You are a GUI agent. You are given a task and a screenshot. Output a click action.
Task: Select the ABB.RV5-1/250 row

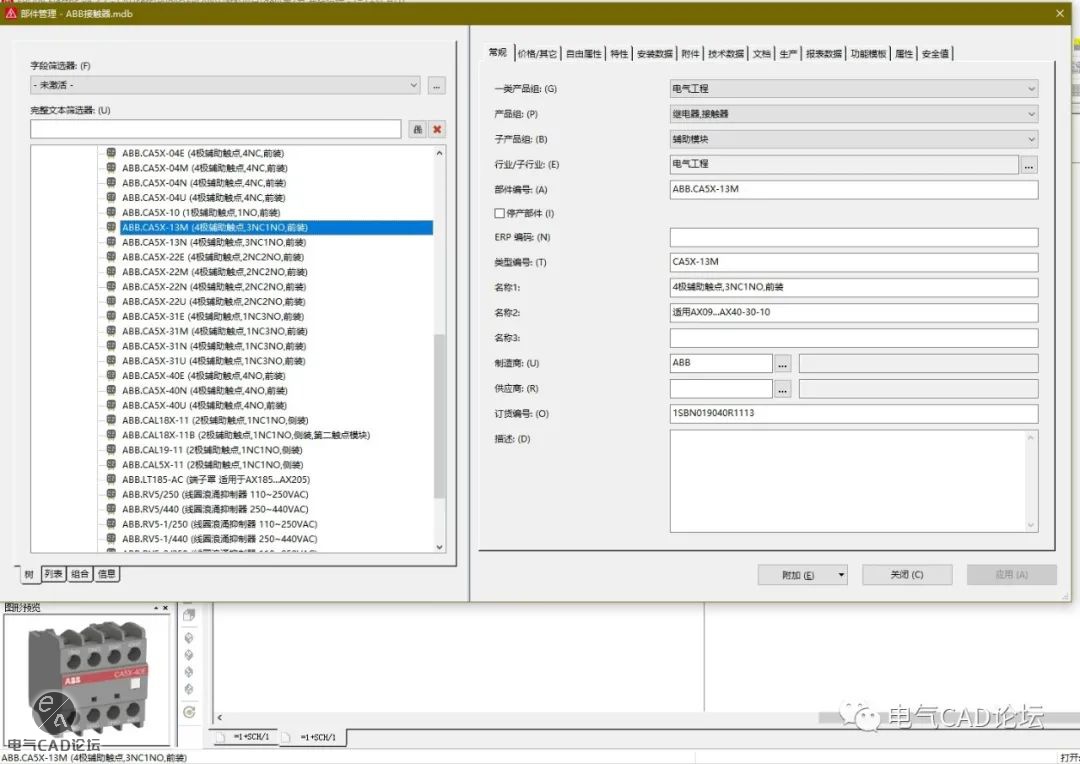220,524
